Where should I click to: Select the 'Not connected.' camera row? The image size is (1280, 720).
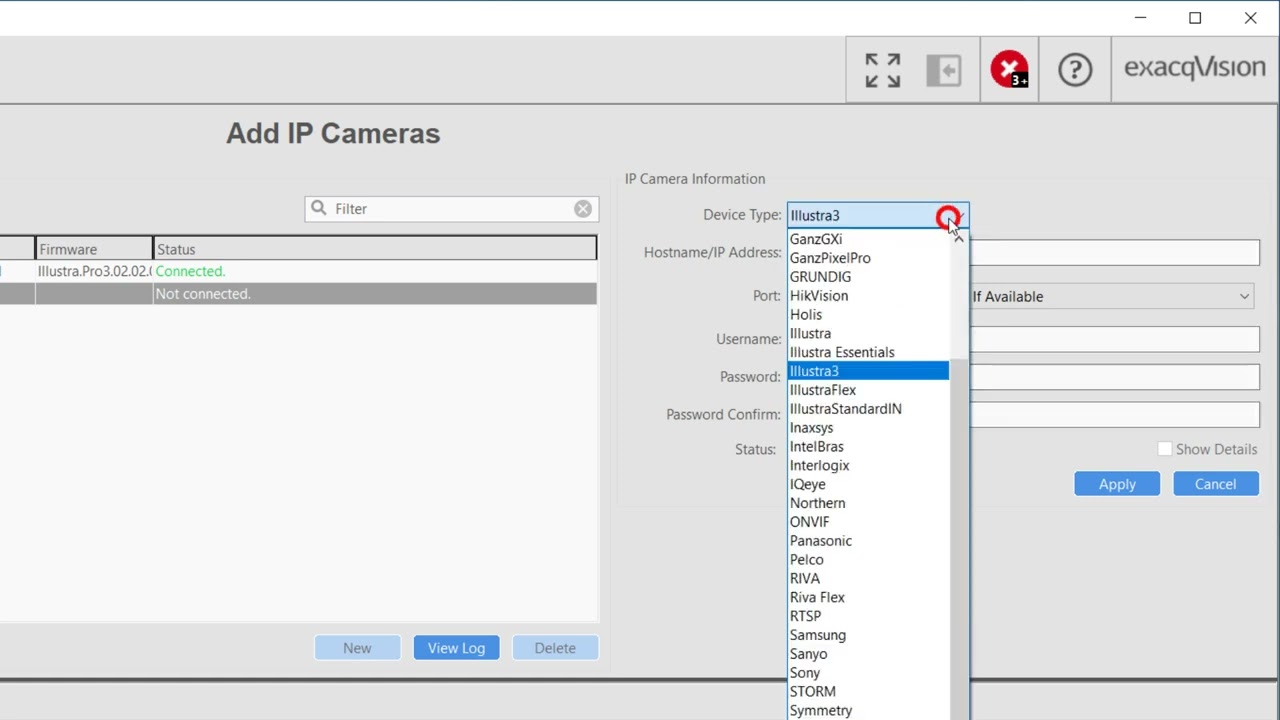(x=298, y=294)
